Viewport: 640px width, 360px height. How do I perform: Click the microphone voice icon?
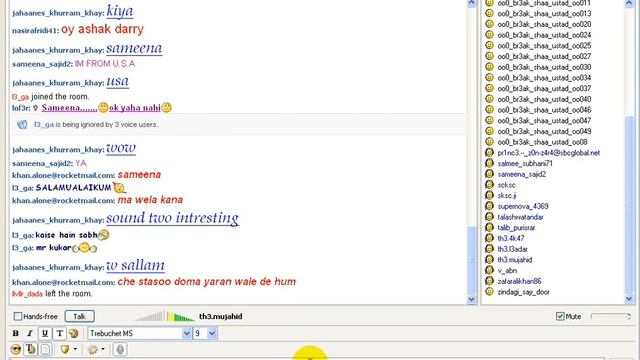click(x=120, y=349)
